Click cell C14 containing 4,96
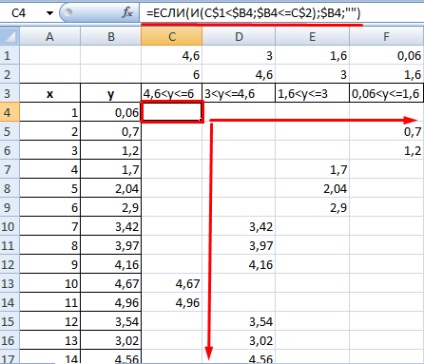Viewport: 424px width, 364px height. pyautogui.click(x=172, y=303)
